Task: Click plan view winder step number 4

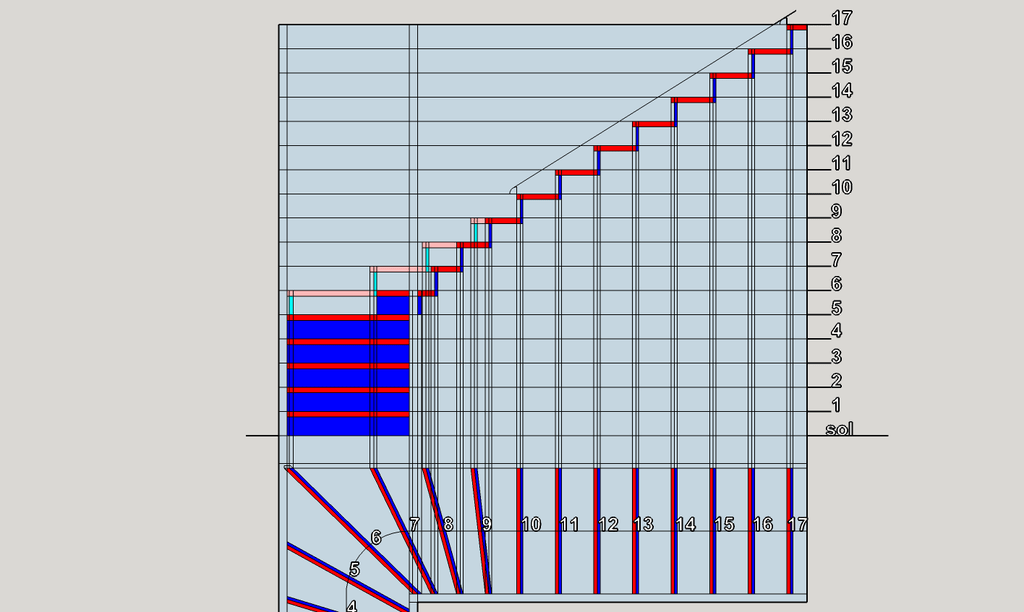Action: tap(351, 605)
